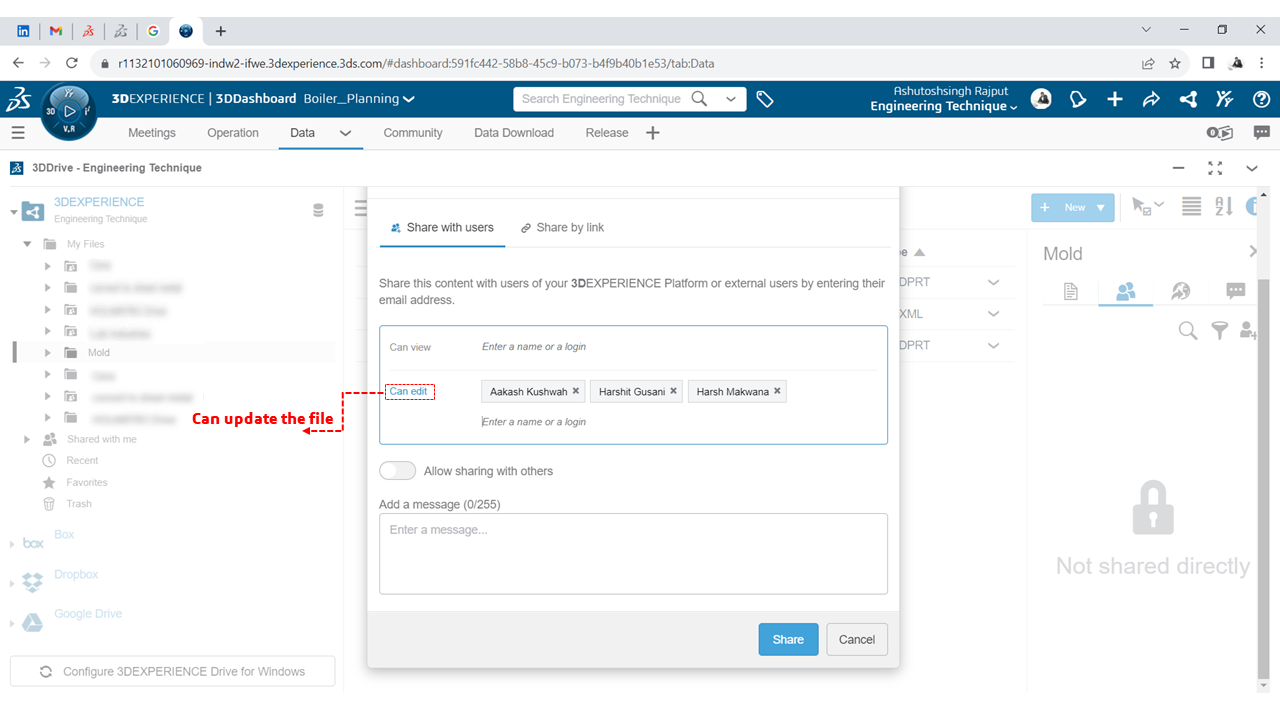This screenshot has height=720, width=1280.
Task: Click the filter funnel in Mold panel
Action: [x=1219, y=330]
